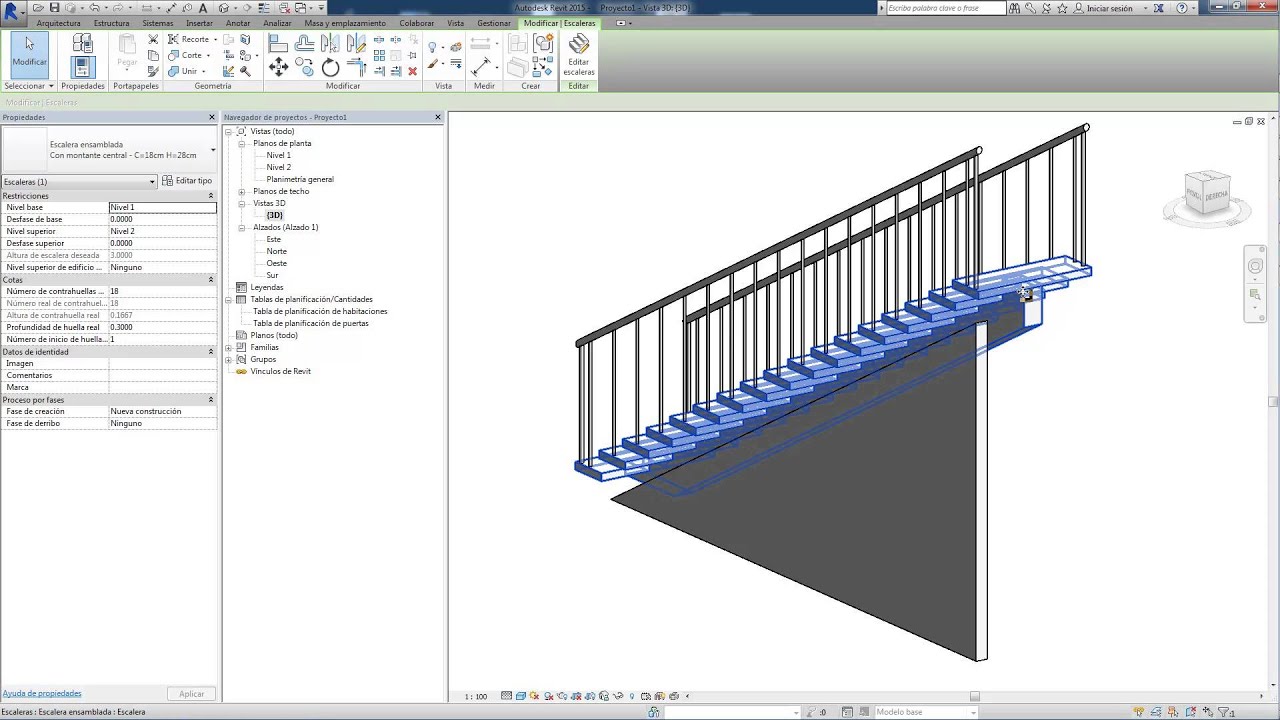Toggle Select Elements by Face in status bar

(x=1190, y=712)
